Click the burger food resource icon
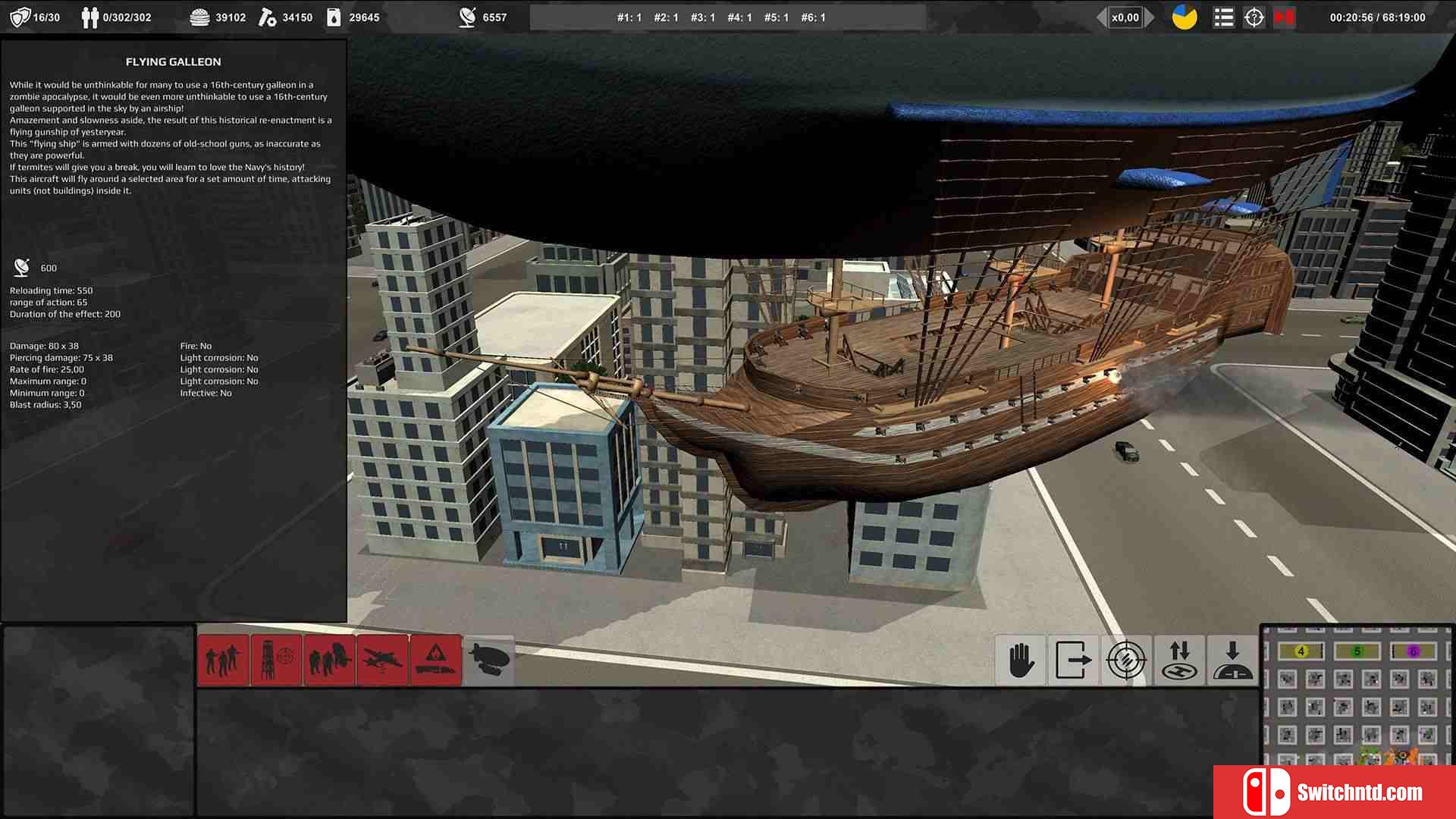The height and width of the screenshot is (819, 1456). coord(199,17)
